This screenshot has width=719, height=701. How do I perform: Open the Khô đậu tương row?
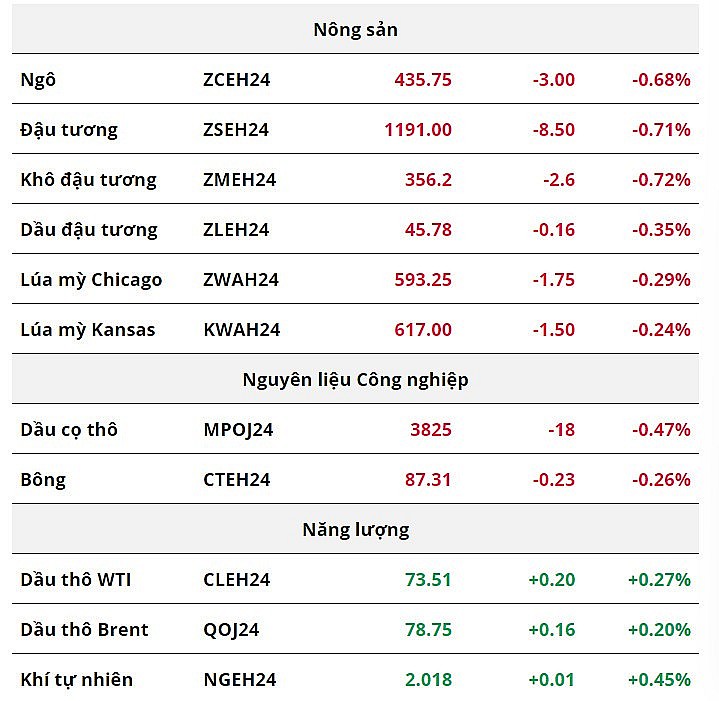click(x=88, y=180)
